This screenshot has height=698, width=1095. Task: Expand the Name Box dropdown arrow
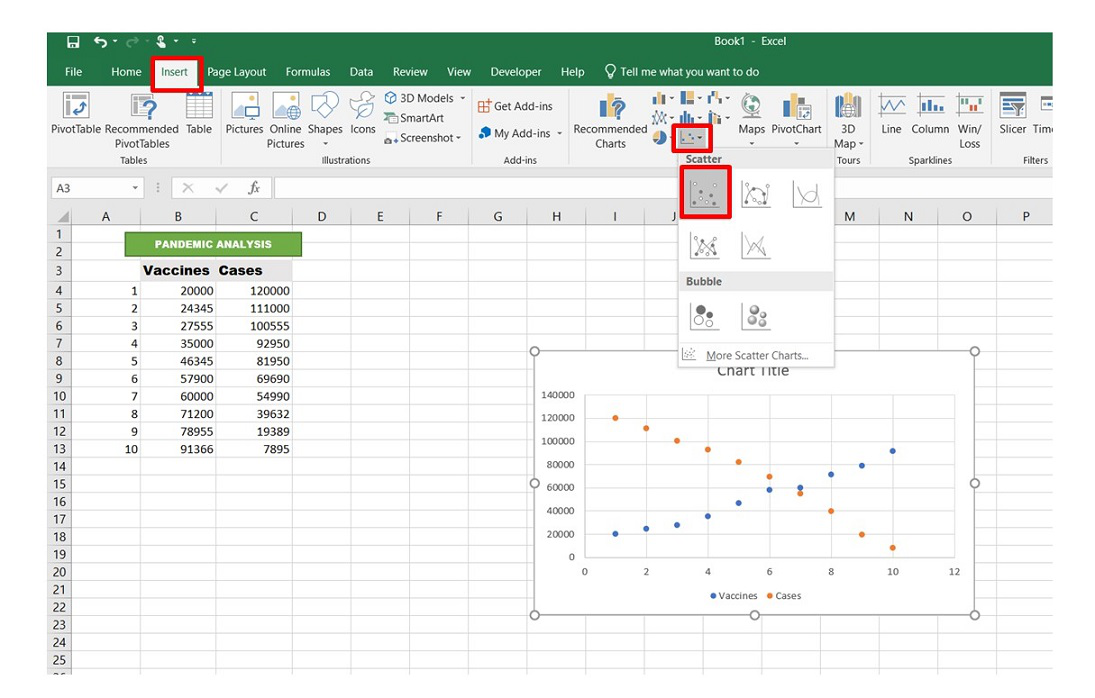click(136, 188)
